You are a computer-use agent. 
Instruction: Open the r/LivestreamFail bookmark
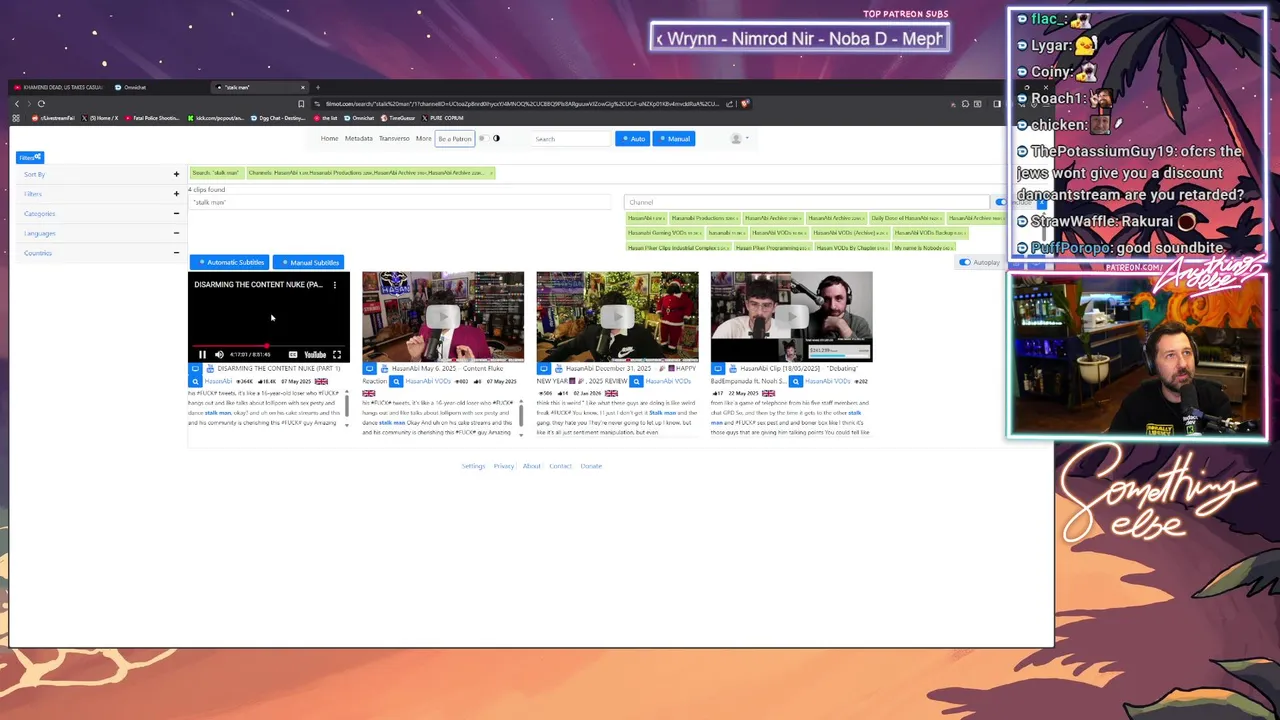tap(54, 118)
